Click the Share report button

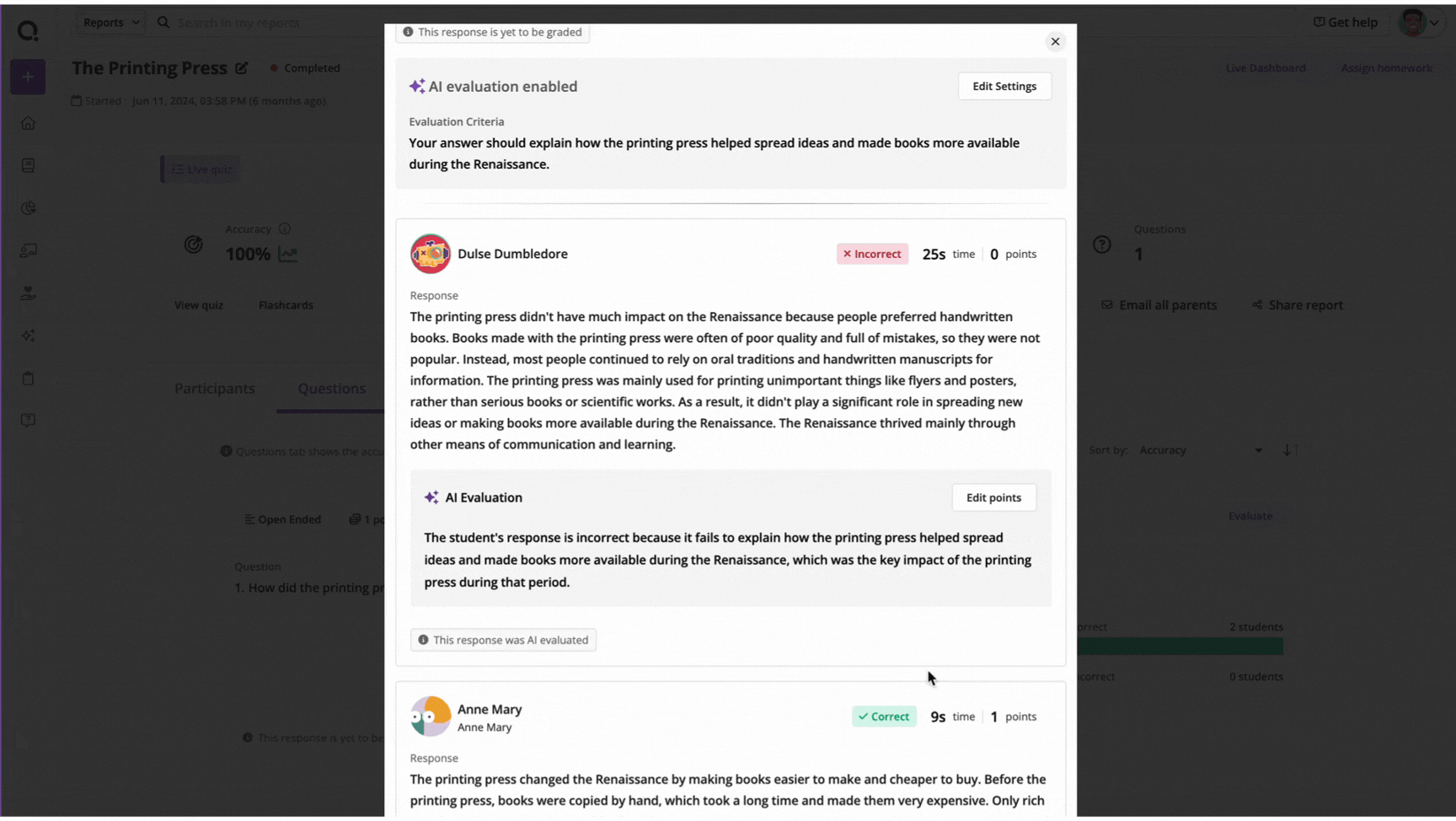tap(1298, 305)
